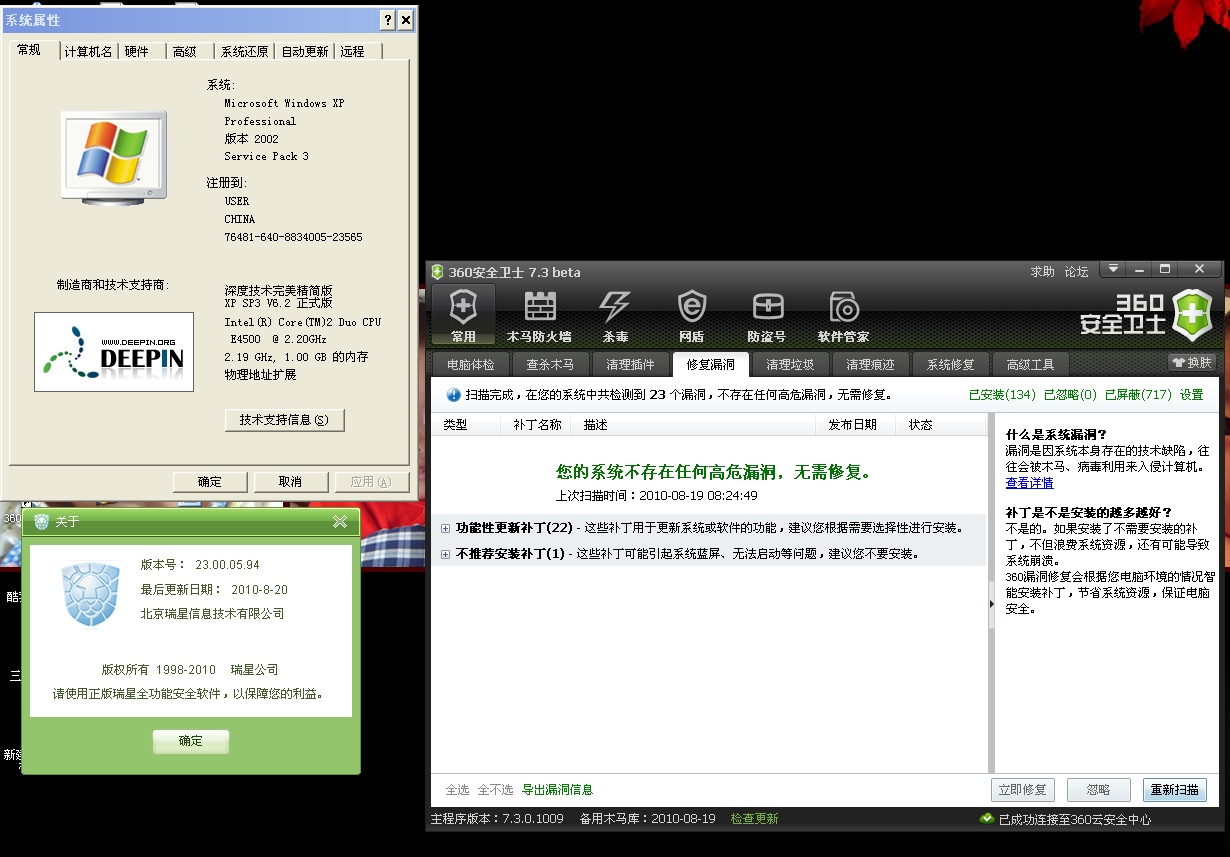Switch to 高级工具 tab
1230x857 pixels.
1030,364
